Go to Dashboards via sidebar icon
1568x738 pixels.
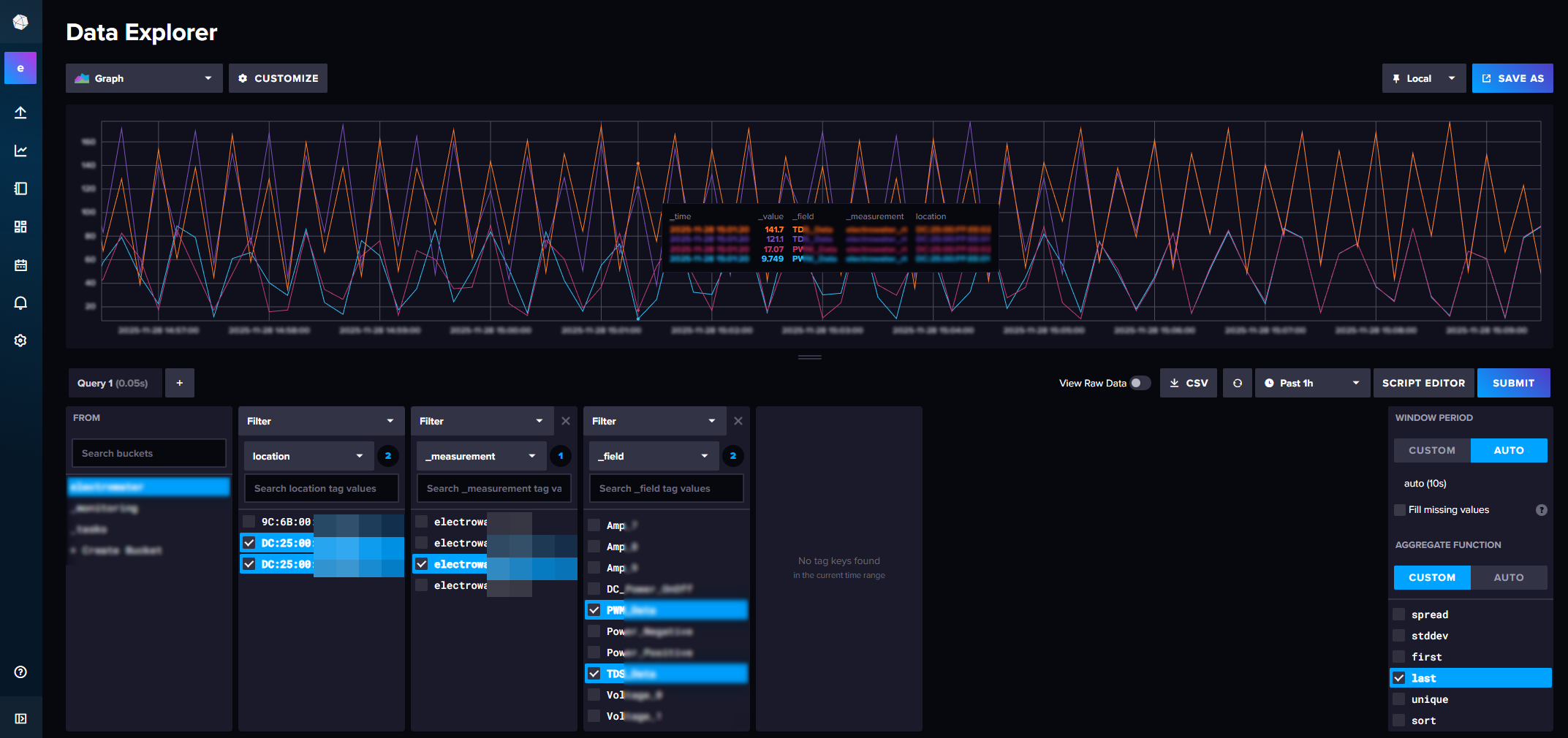(20, 227)
